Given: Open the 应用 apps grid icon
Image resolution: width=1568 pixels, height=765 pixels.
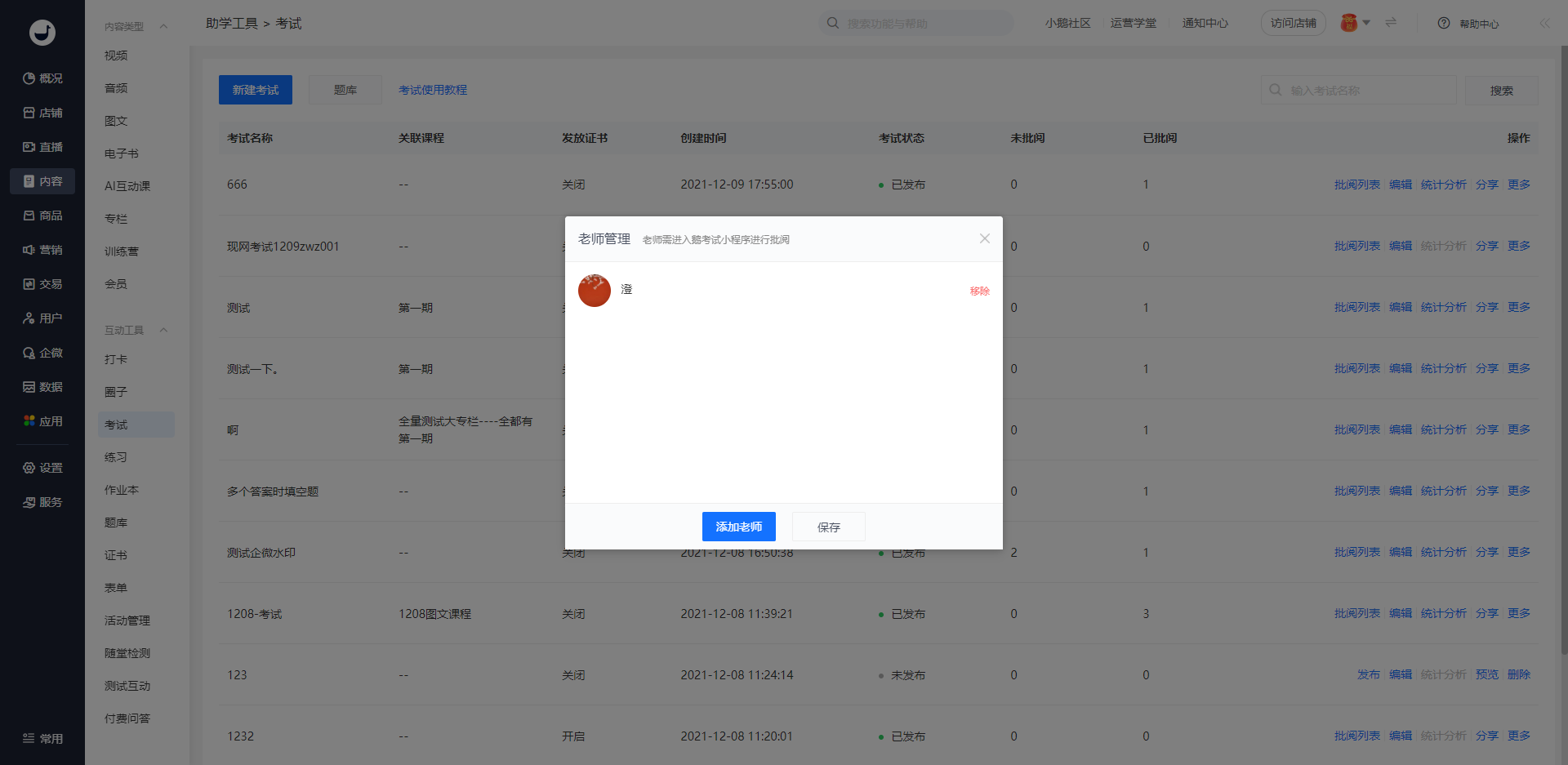Looking at the screenshot, I should [29, 421].
